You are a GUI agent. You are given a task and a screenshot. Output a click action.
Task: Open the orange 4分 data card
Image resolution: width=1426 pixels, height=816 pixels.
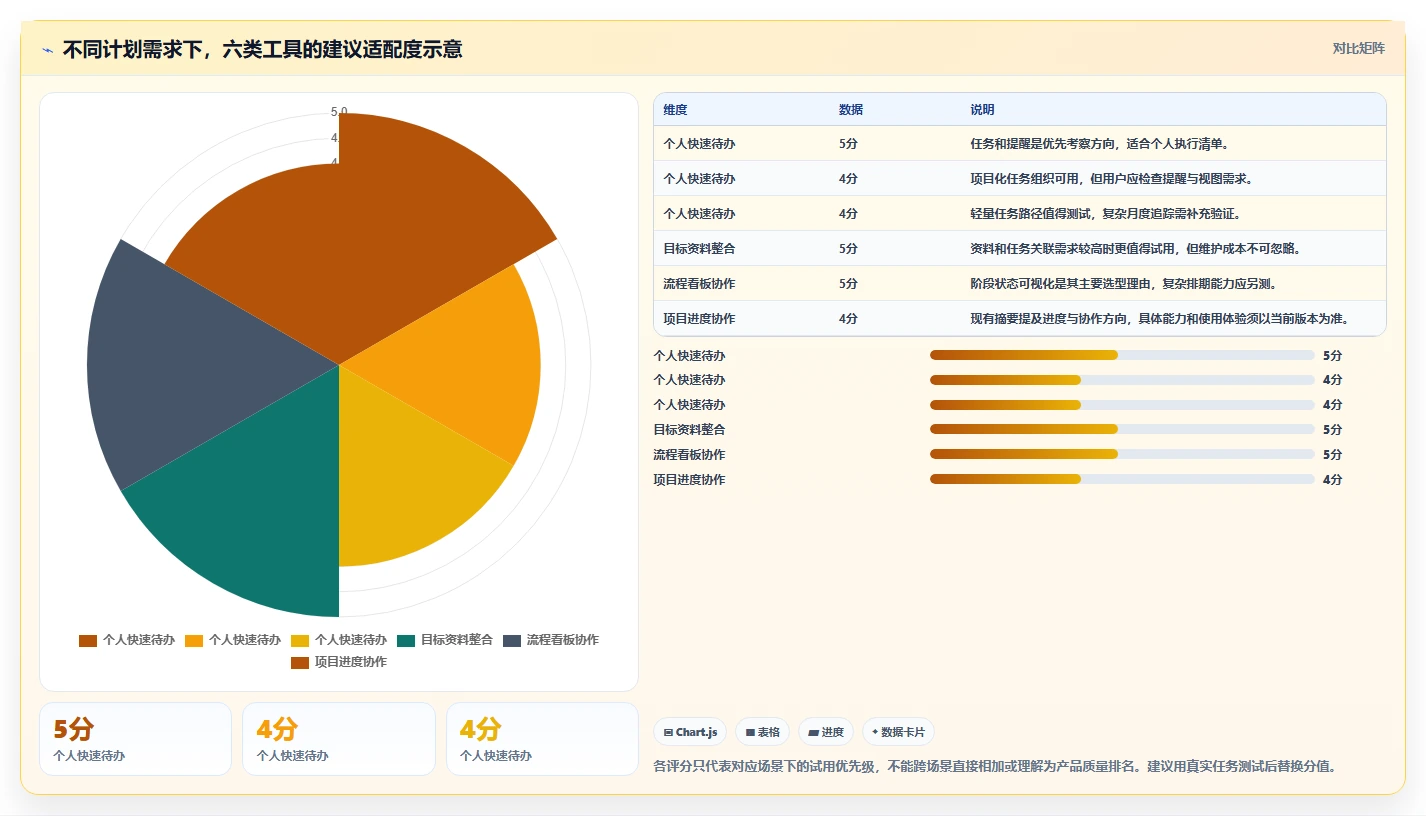(x=339, y=739)
